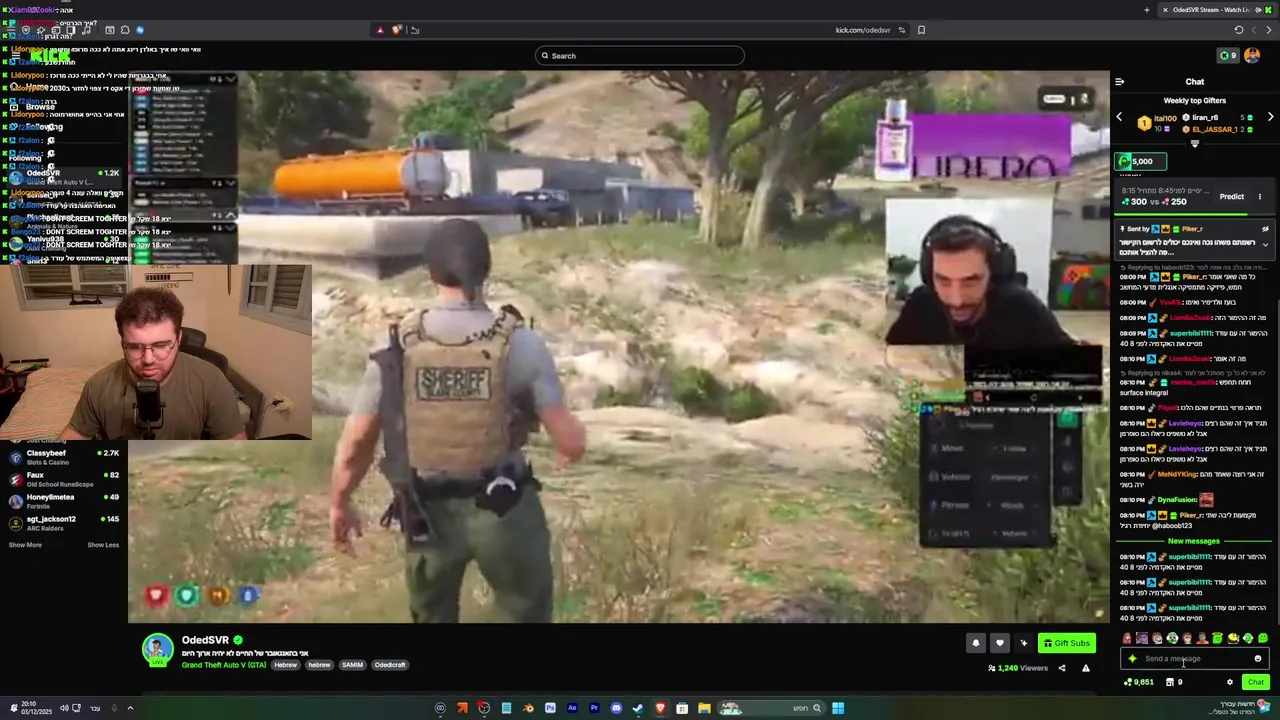Open the Faux recommended channel
This screenshot has height=720, width=1280.
[x=62, y=479]
